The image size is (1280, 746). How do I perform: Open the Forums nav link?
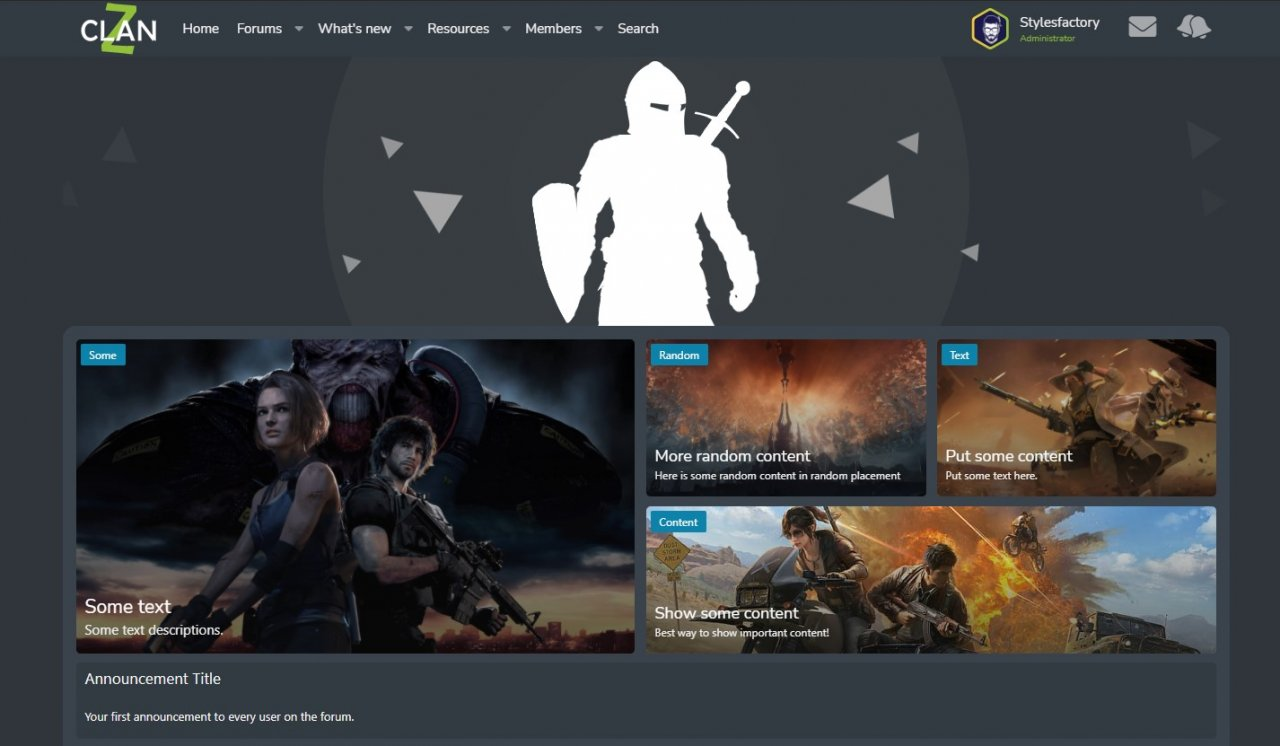(259, 28)
